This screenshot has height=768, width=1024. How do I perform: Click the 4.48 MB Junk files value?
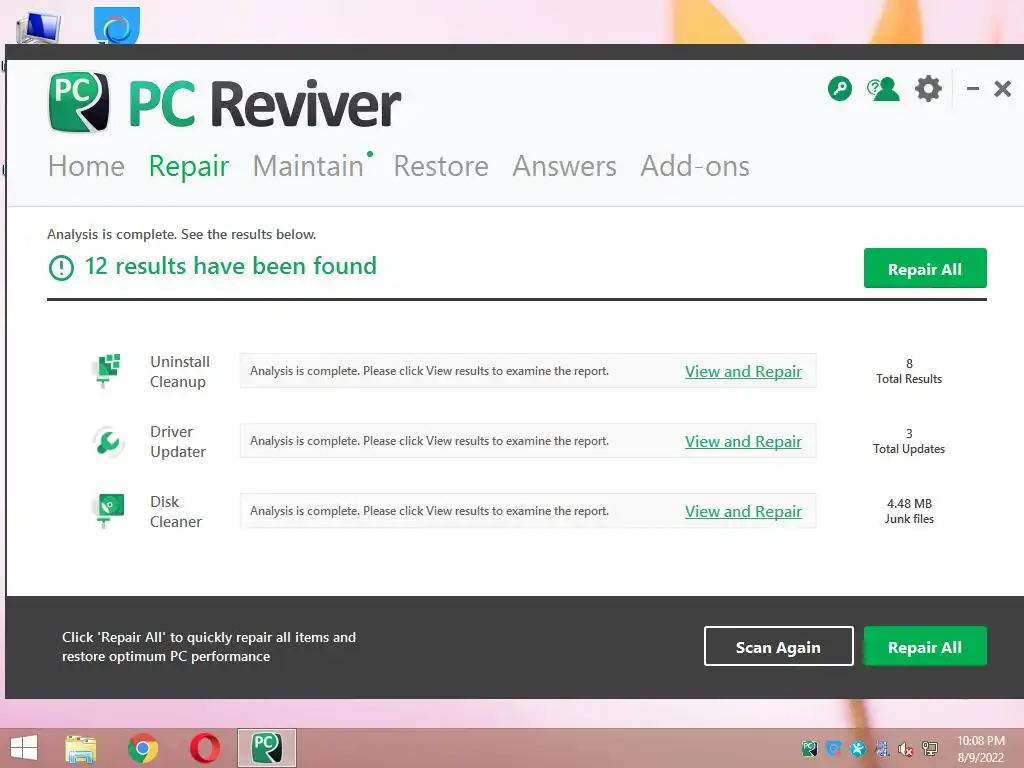point(909,511)
